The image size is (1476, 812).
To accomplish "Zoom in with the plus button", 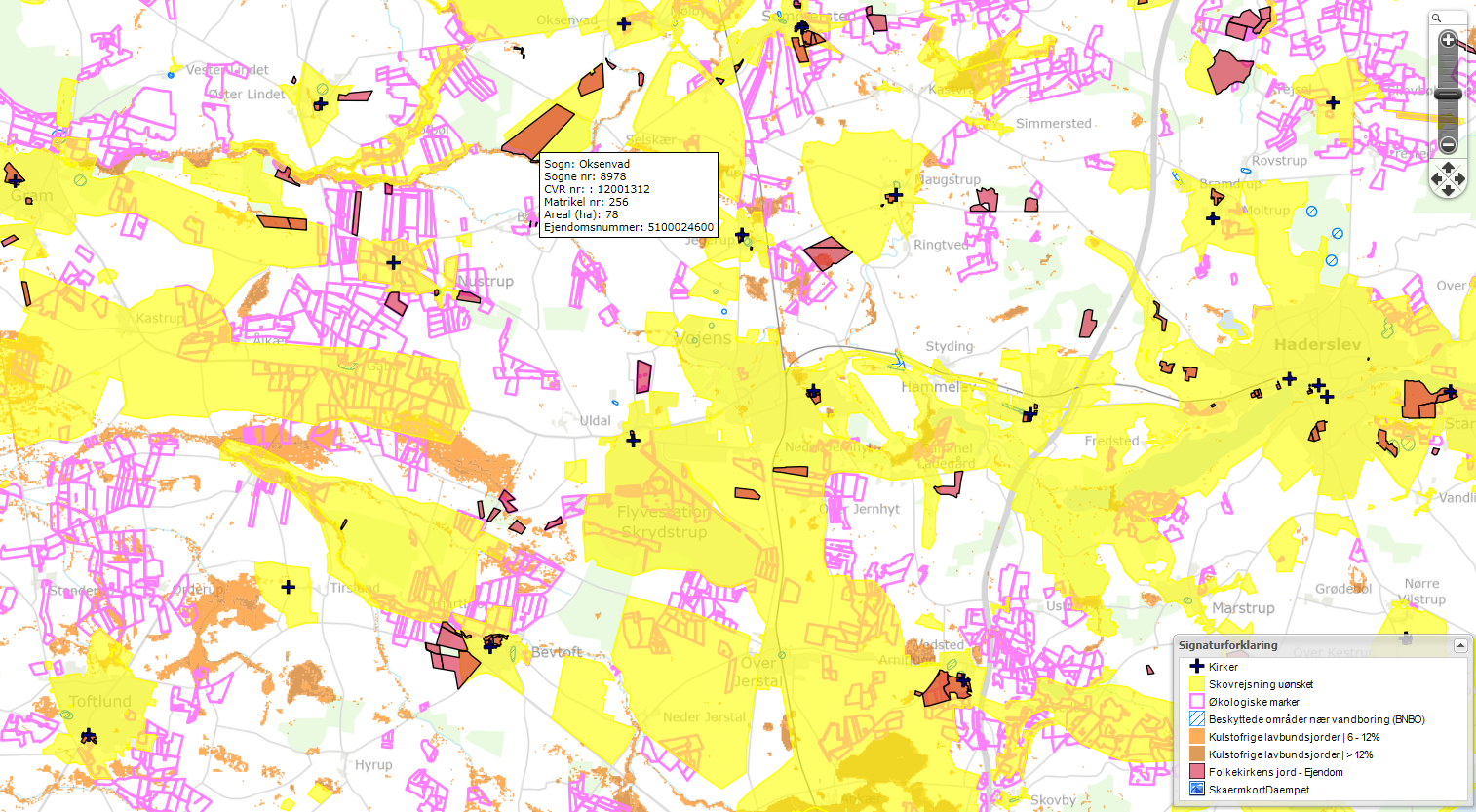I will 1448,40.
